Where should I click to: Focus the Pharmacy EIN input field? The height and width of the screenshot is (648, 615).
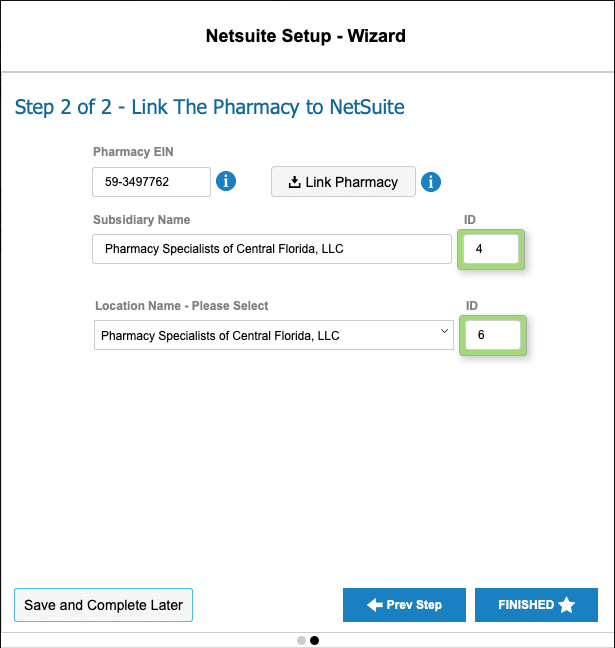(151, 182)
